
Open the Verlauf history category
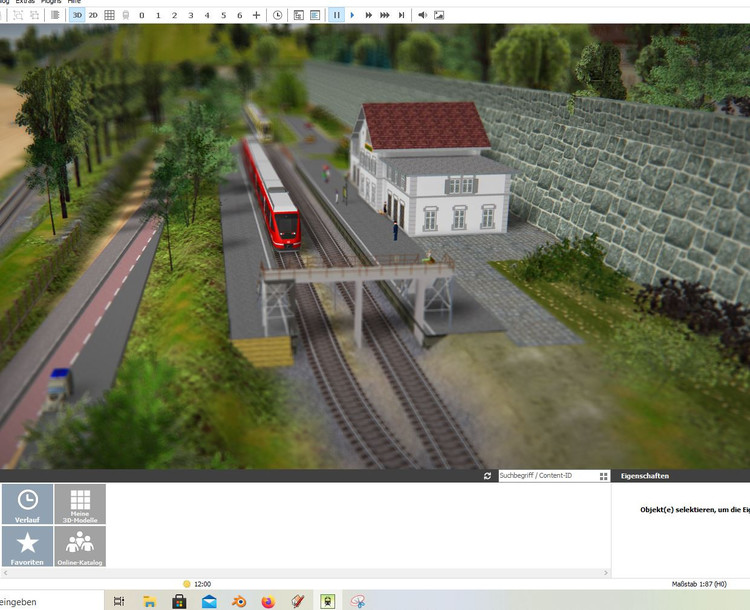(x=27, y=504)
